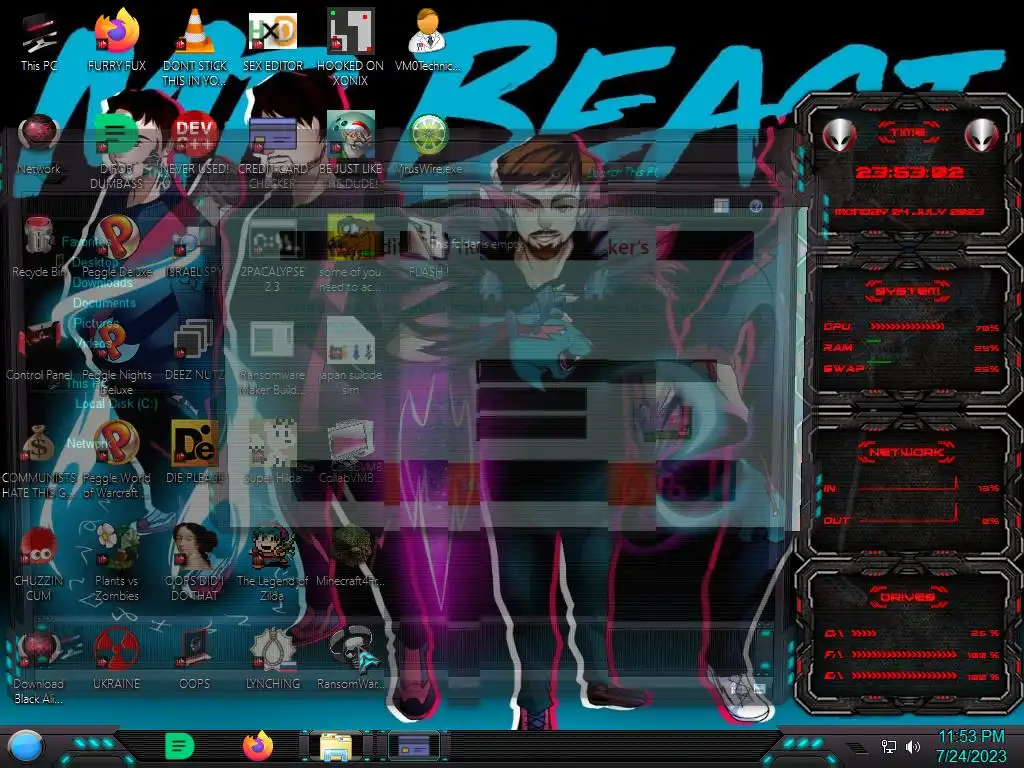Open the VLC cone desktop shortcut

coord(194,47)
